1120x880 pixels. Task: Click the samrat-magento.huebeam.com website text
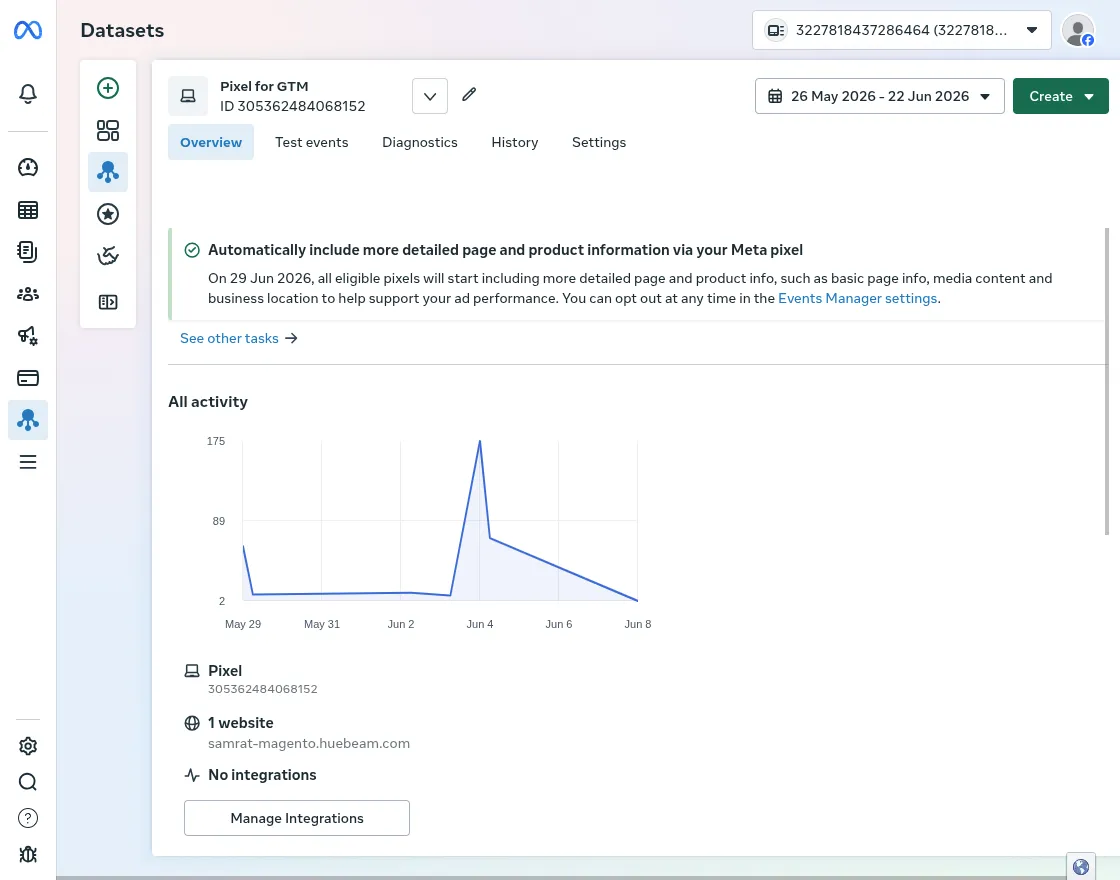[309, 744]
